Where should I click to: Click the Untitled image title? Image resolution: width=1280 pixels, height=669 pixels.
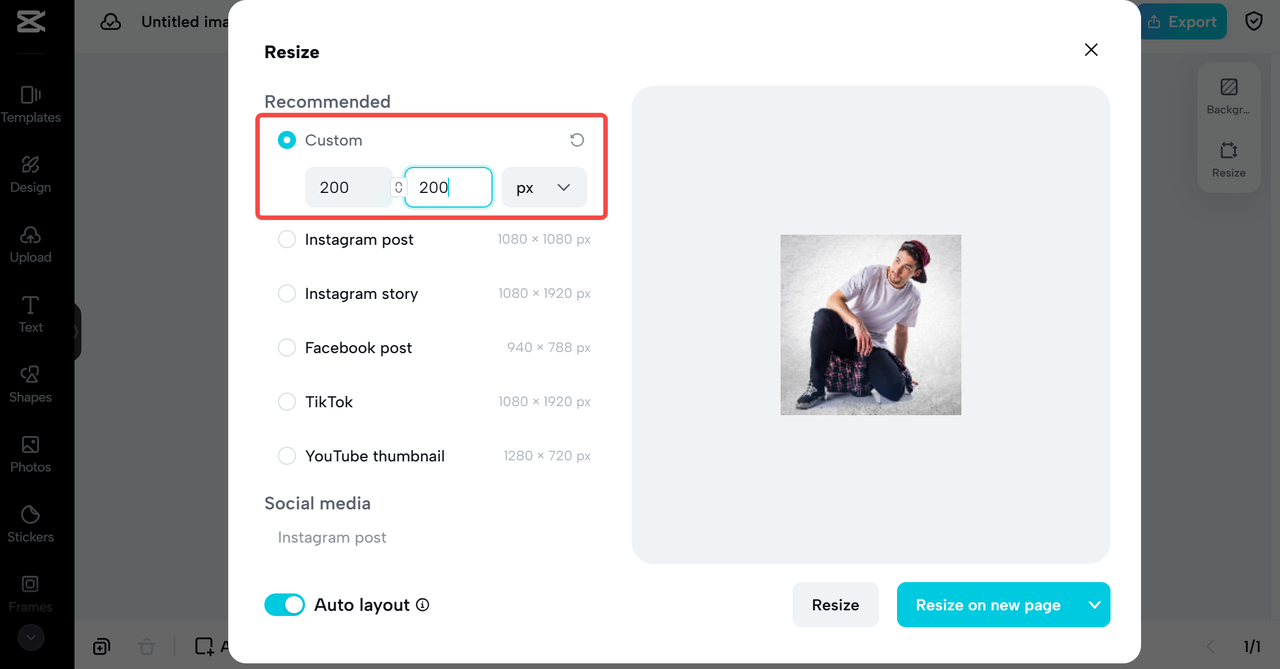185,21
